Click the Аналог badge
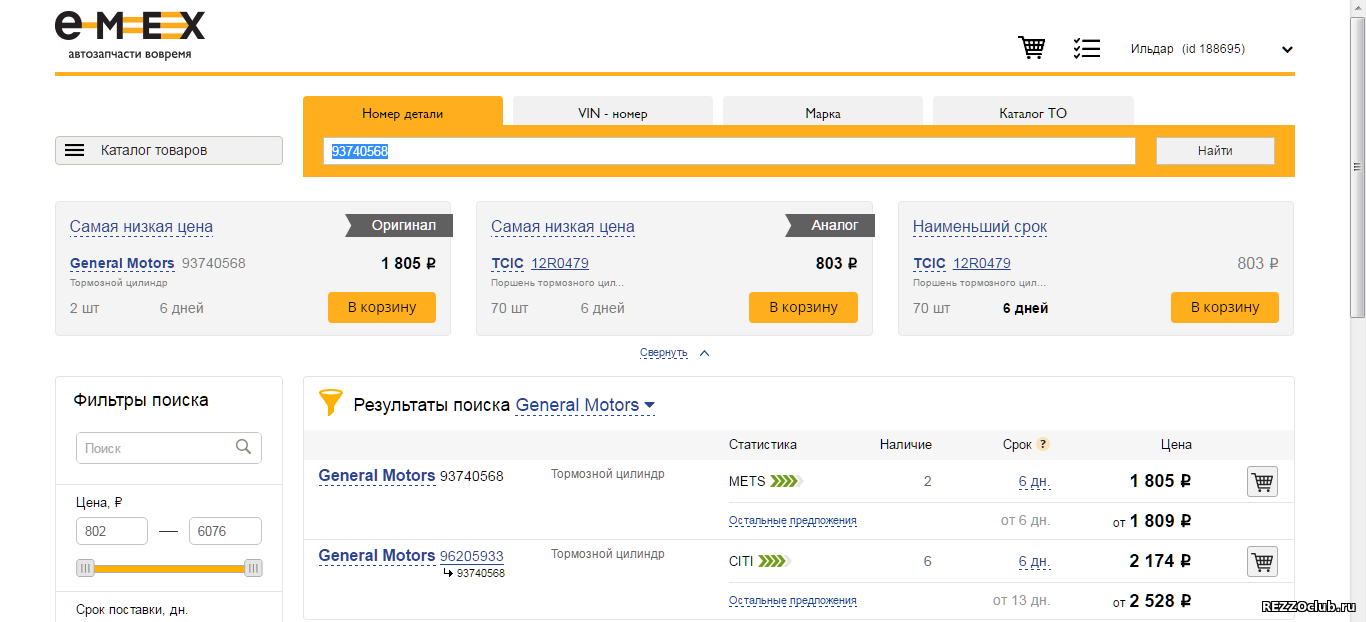 (x=830, y=226)
